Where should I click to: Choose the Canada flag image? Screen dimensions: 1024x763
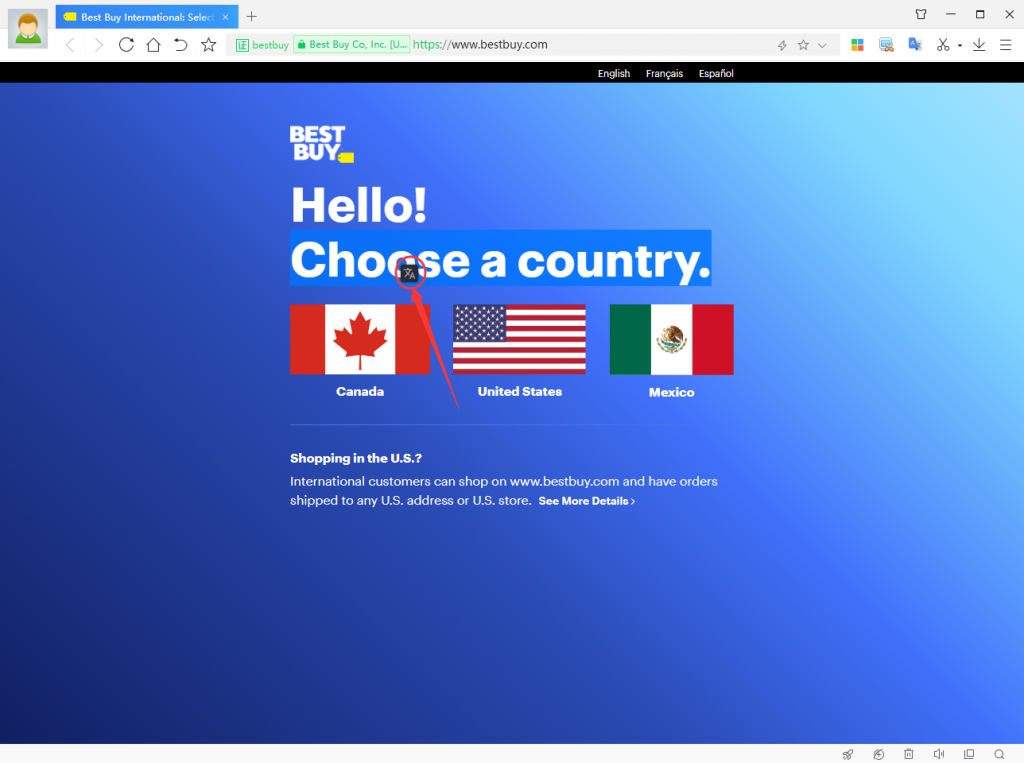pyautogui.click(x=360, y=339)
